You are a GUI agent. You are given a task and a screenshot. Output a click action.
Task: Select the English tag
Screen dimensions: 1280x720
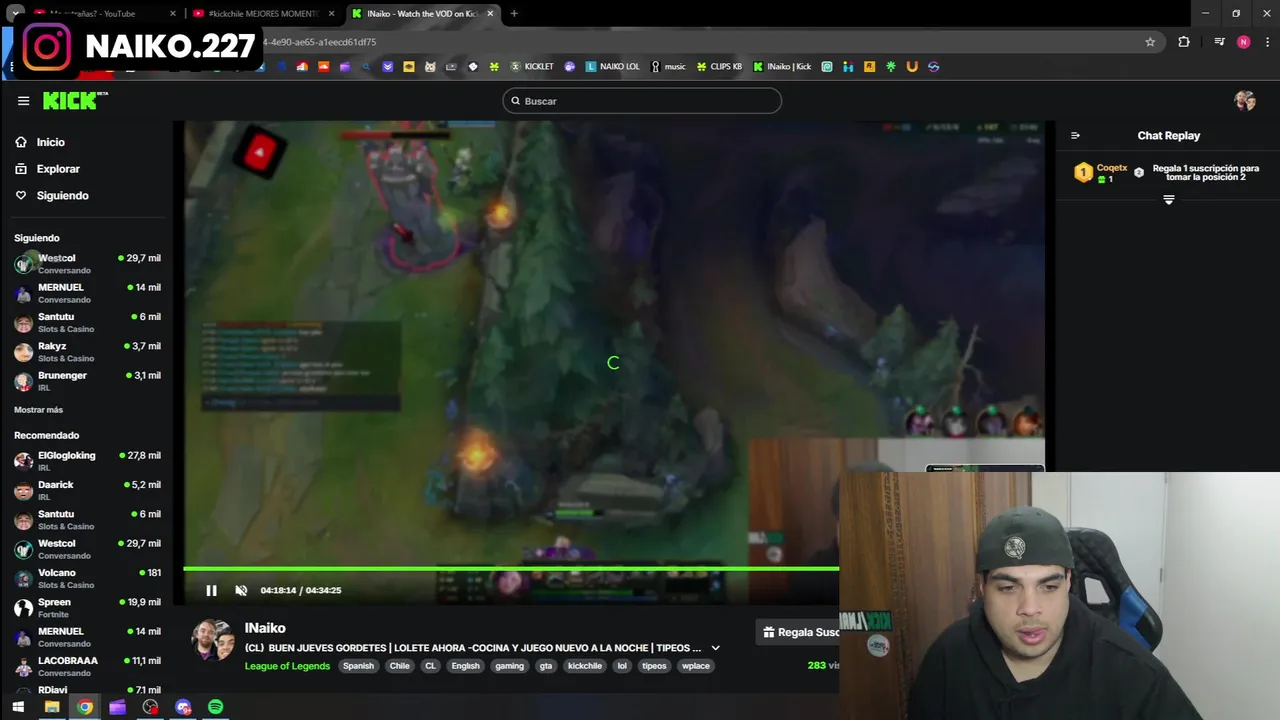[465, 666]
